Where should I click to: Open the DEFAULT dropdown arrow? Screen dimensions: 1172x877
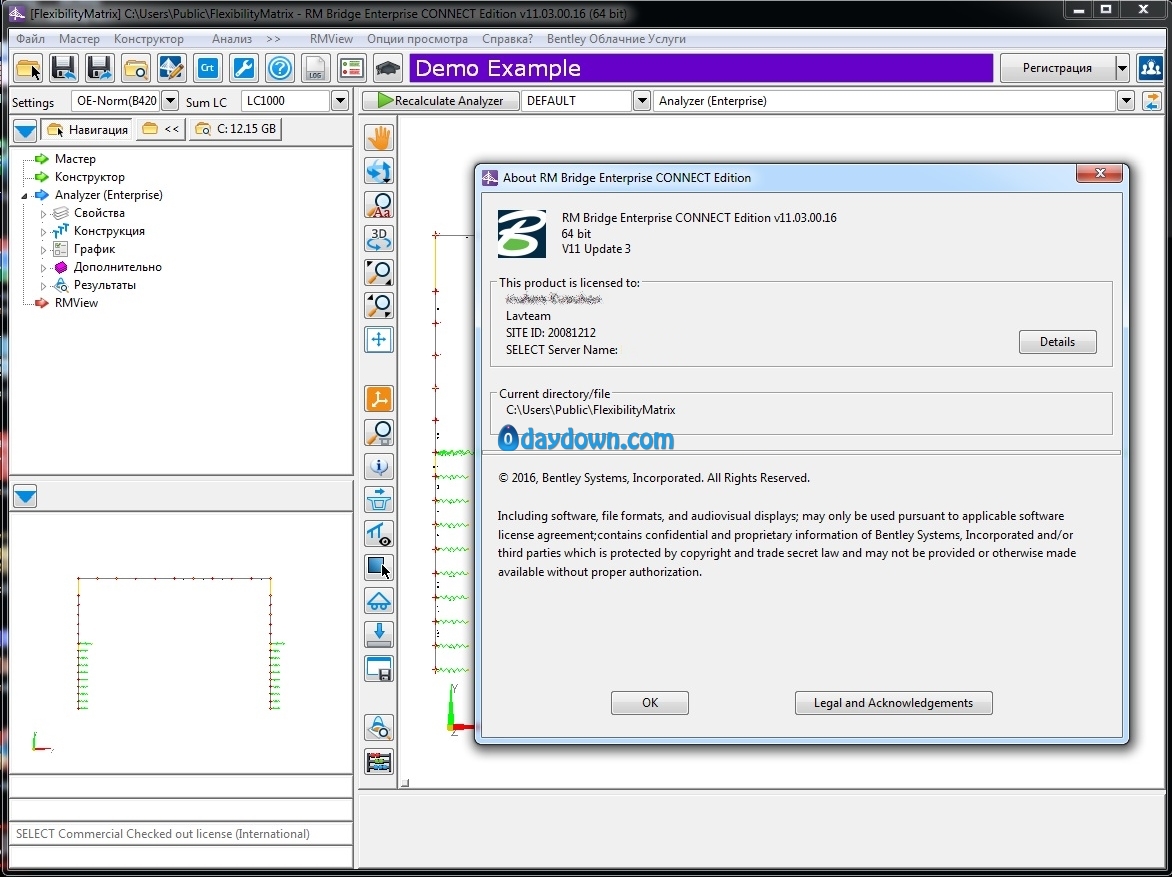(x=641, y=100)
